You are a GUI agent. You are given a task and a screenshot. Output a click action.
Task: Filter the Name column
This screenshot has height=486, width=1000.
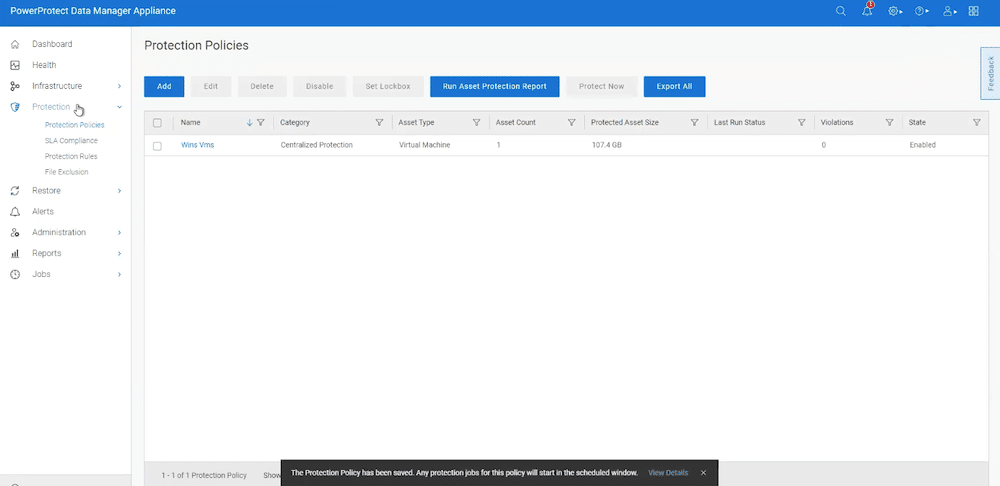tap(260, 122)
